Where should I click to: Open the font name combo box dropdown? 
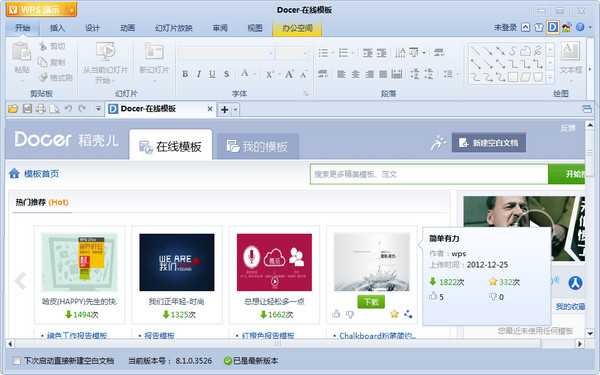pos(271,53)
